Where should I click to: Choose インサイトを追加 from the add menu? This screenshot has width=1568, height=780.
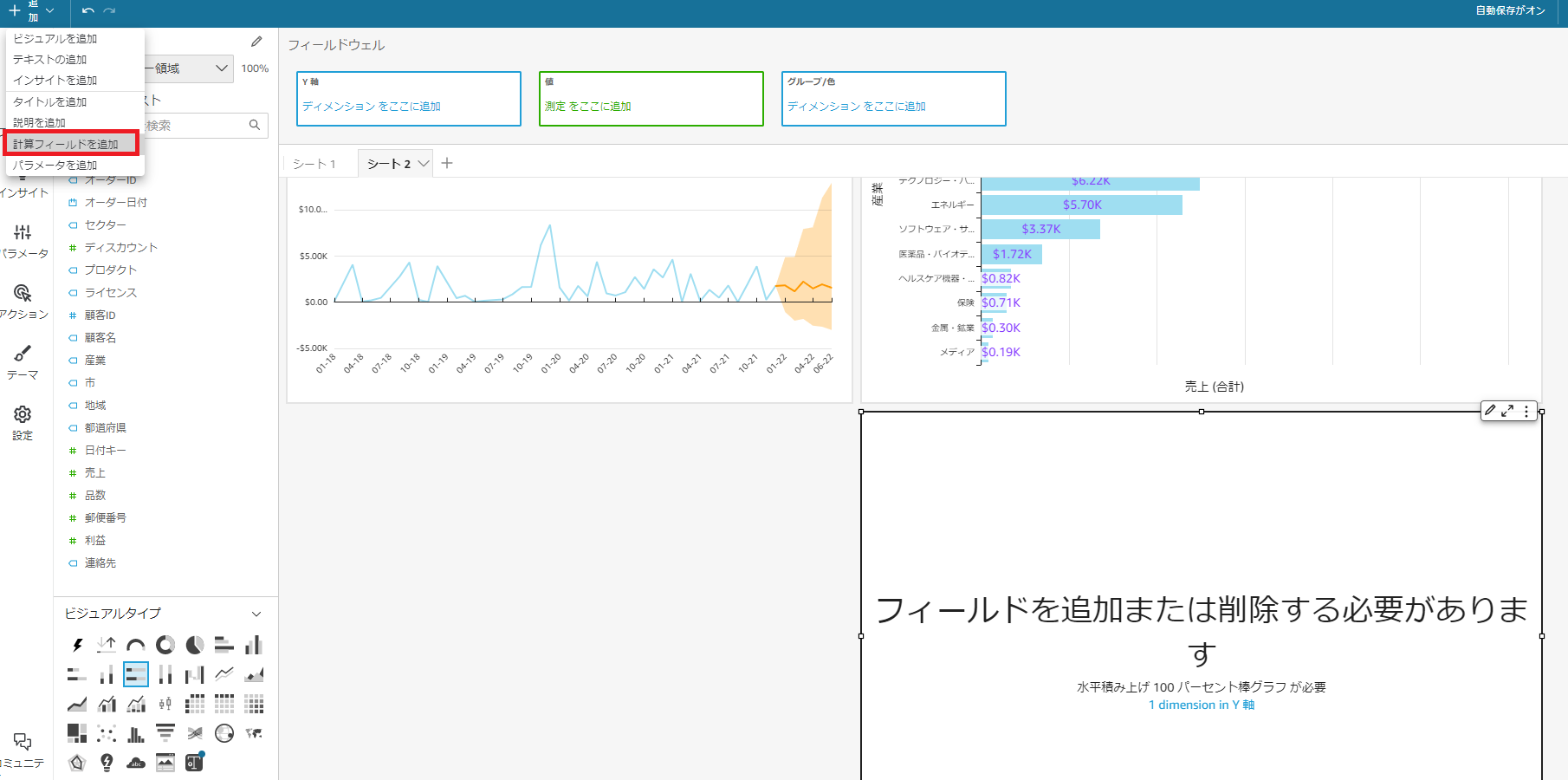pyautogui.click(x=55, y=80)
